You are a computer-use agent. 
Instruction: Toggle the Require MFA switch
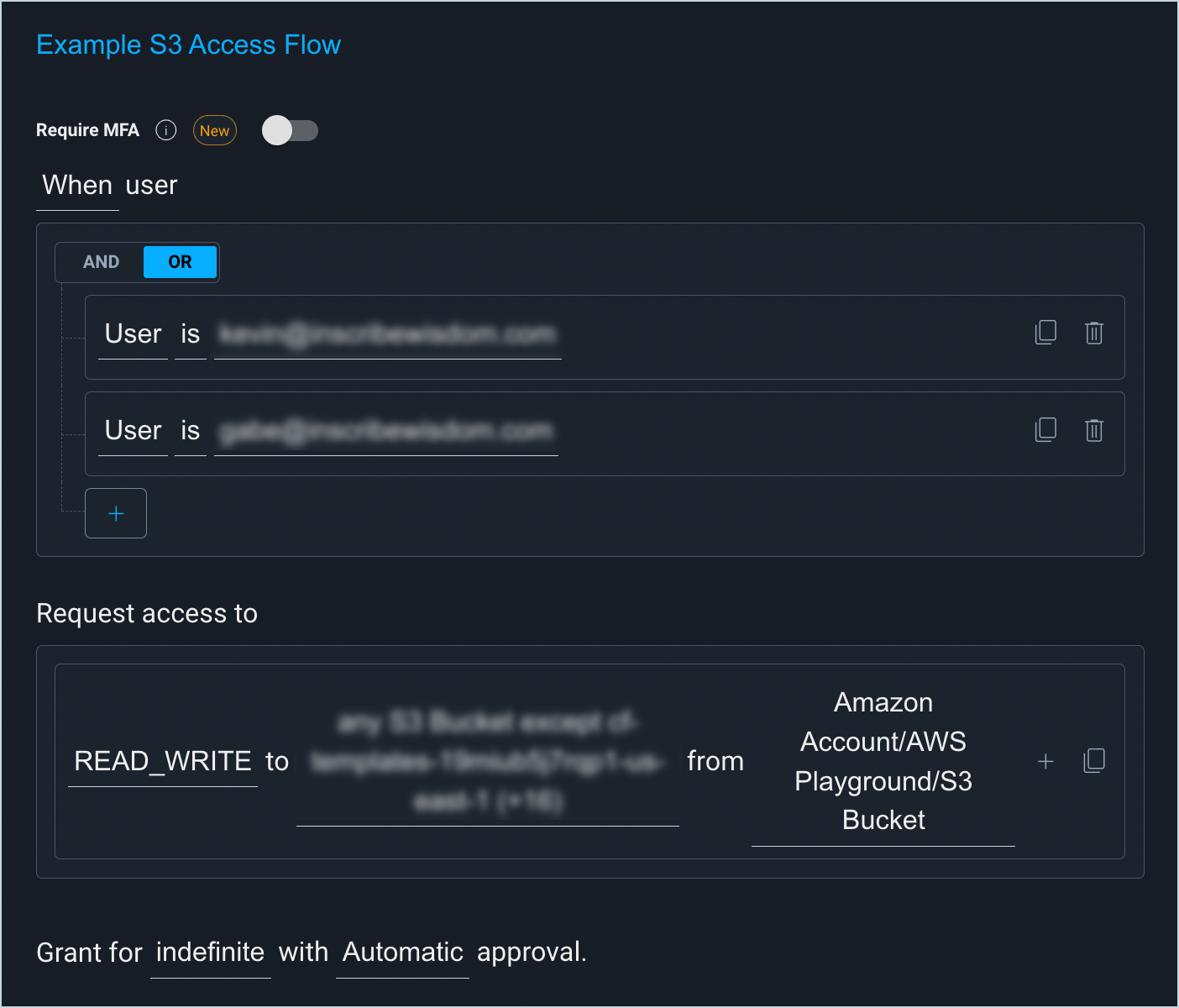point(290,130)
